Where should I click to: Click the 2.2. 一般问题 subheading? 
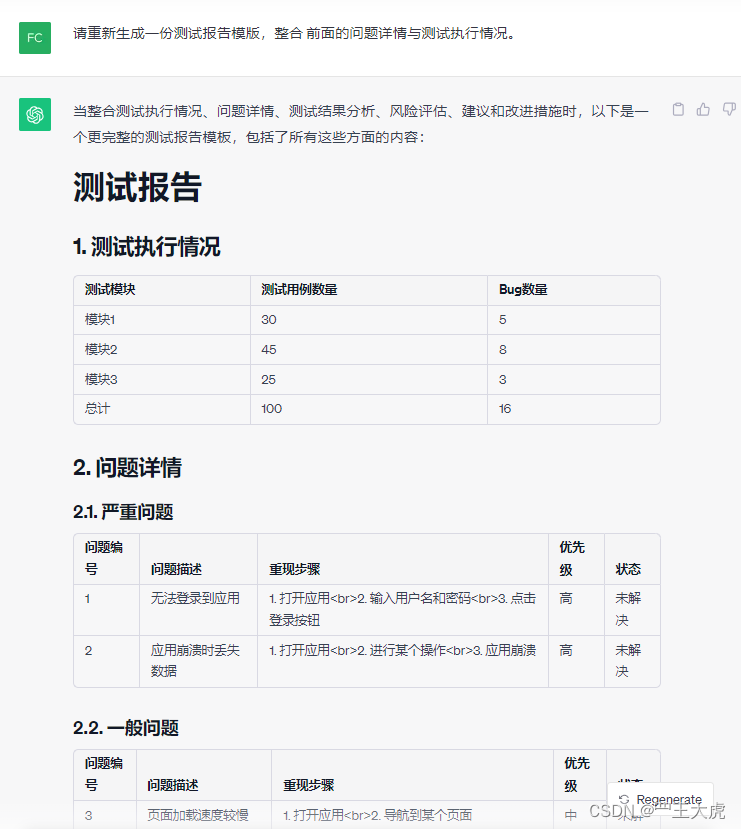tap(126, 728)
